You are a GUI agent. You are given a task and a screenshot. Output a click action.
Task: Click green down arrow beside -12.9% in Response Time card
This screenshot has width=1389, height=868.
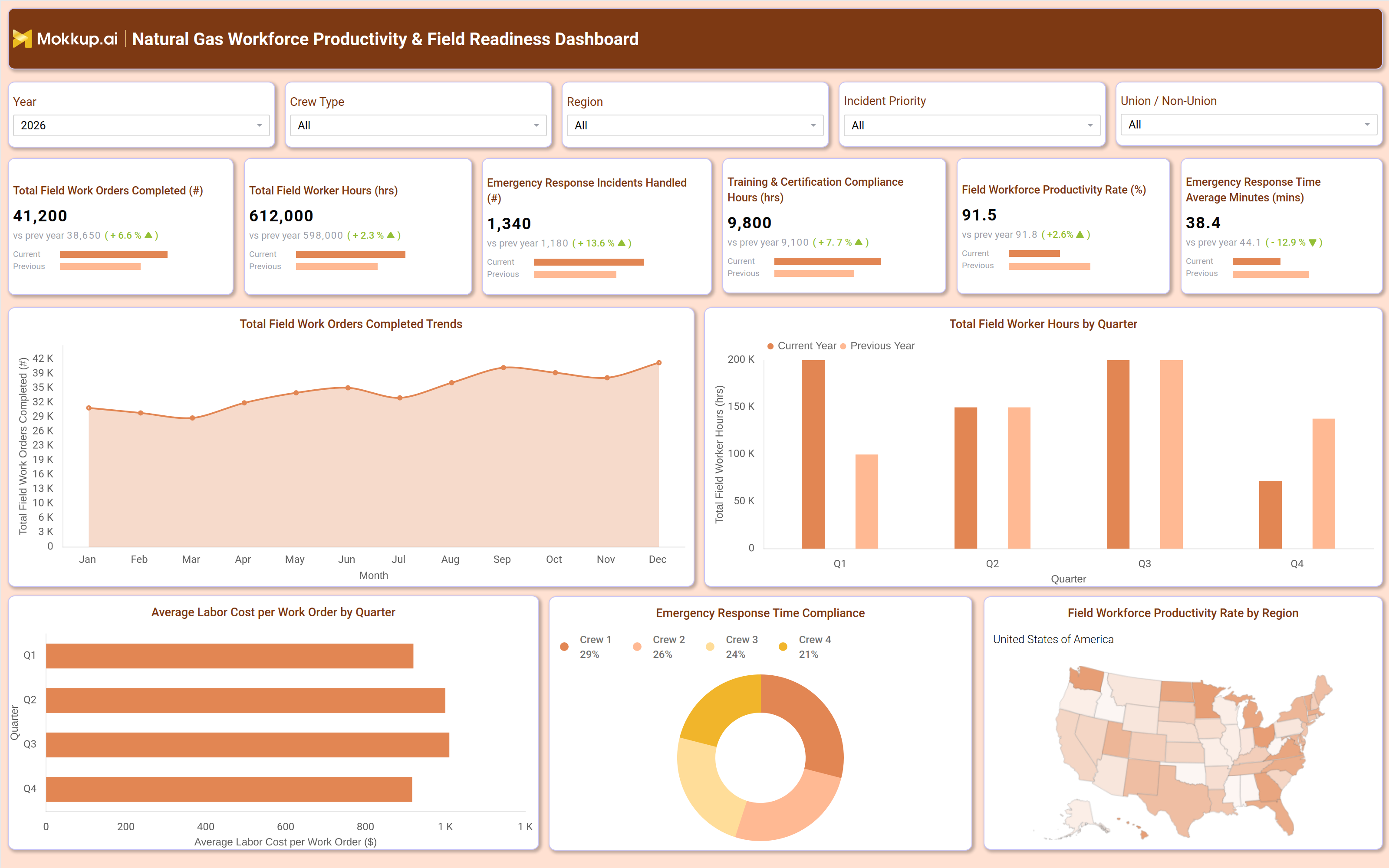click(1312, 243)
